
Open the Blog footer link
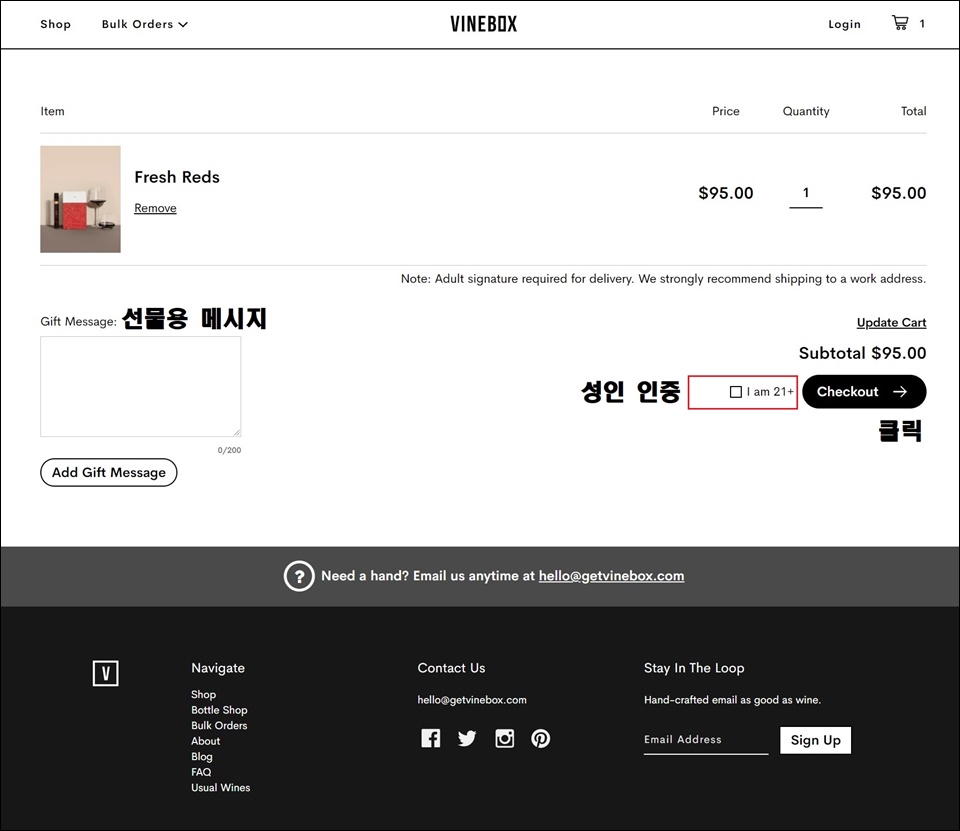[x=201, y=756]
